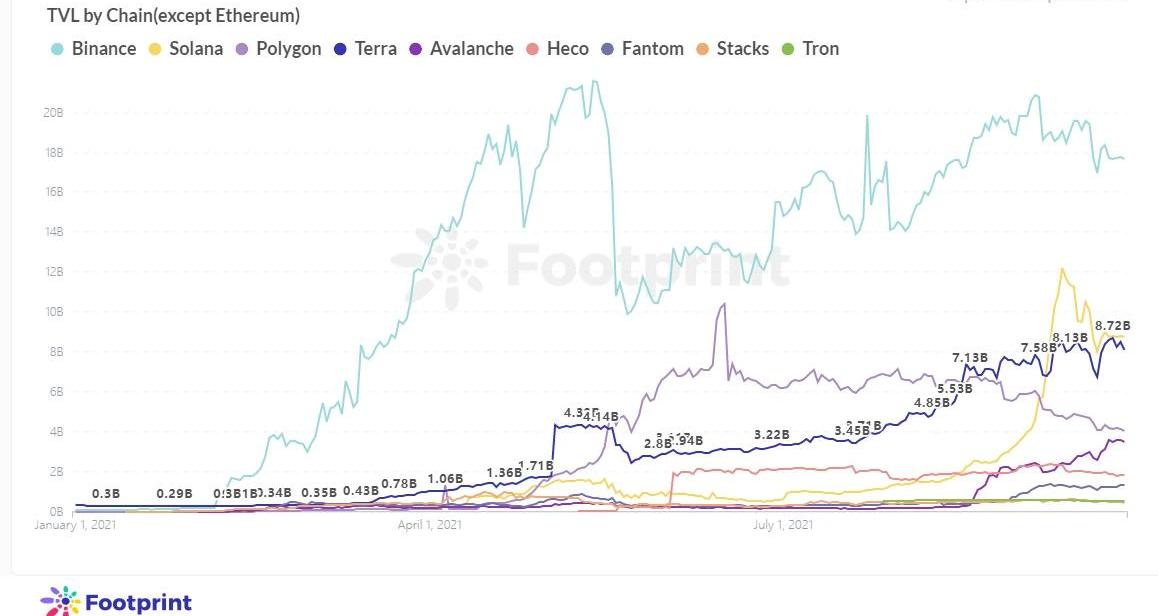1158x616 pixels.
Task: Click the 4.32B Terra data label
Action: (581, 413)
